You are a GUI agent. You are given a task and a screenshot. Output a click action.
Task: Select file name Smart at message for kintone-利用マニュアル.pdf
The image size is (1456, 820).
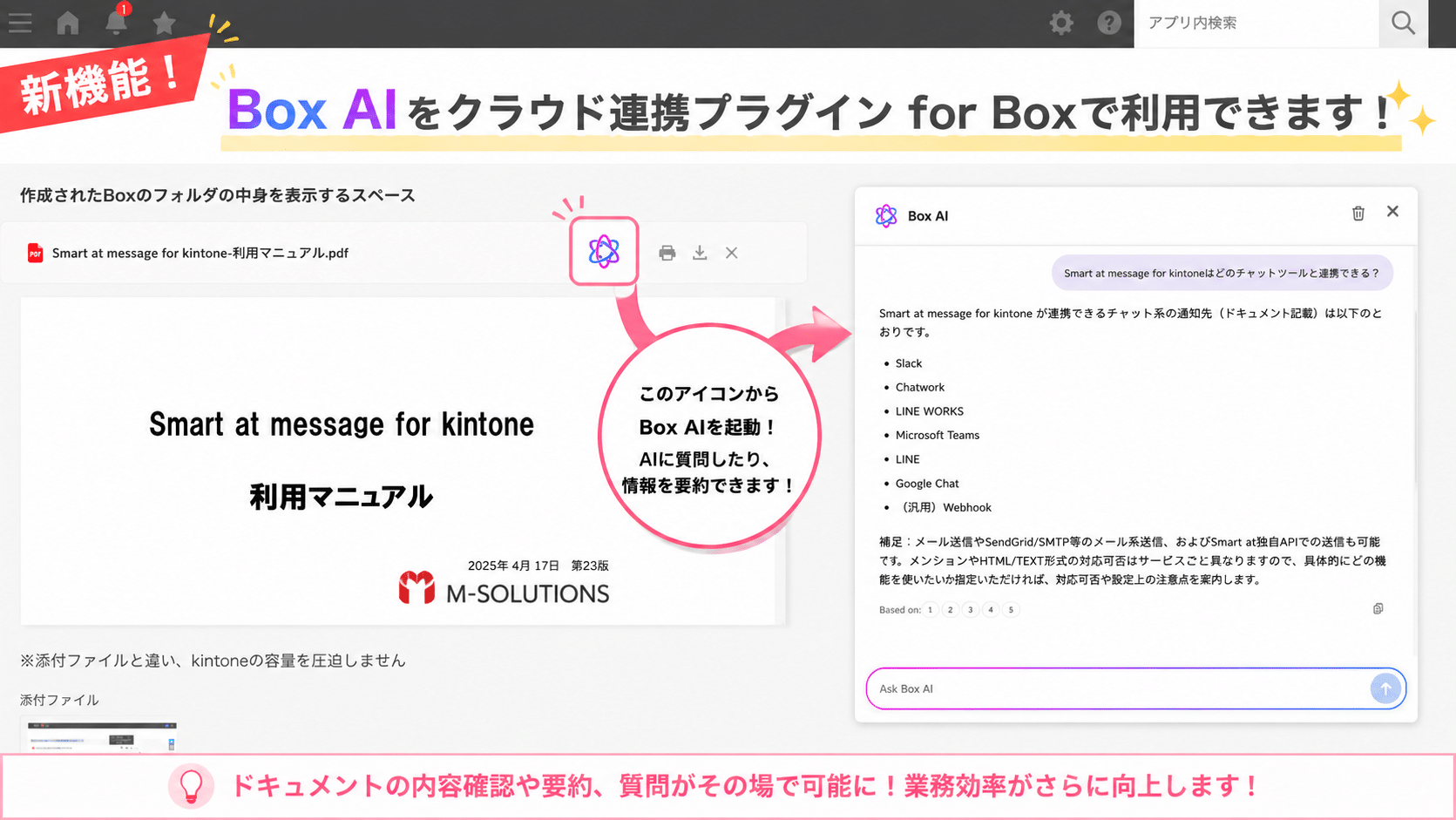(200, 253)
